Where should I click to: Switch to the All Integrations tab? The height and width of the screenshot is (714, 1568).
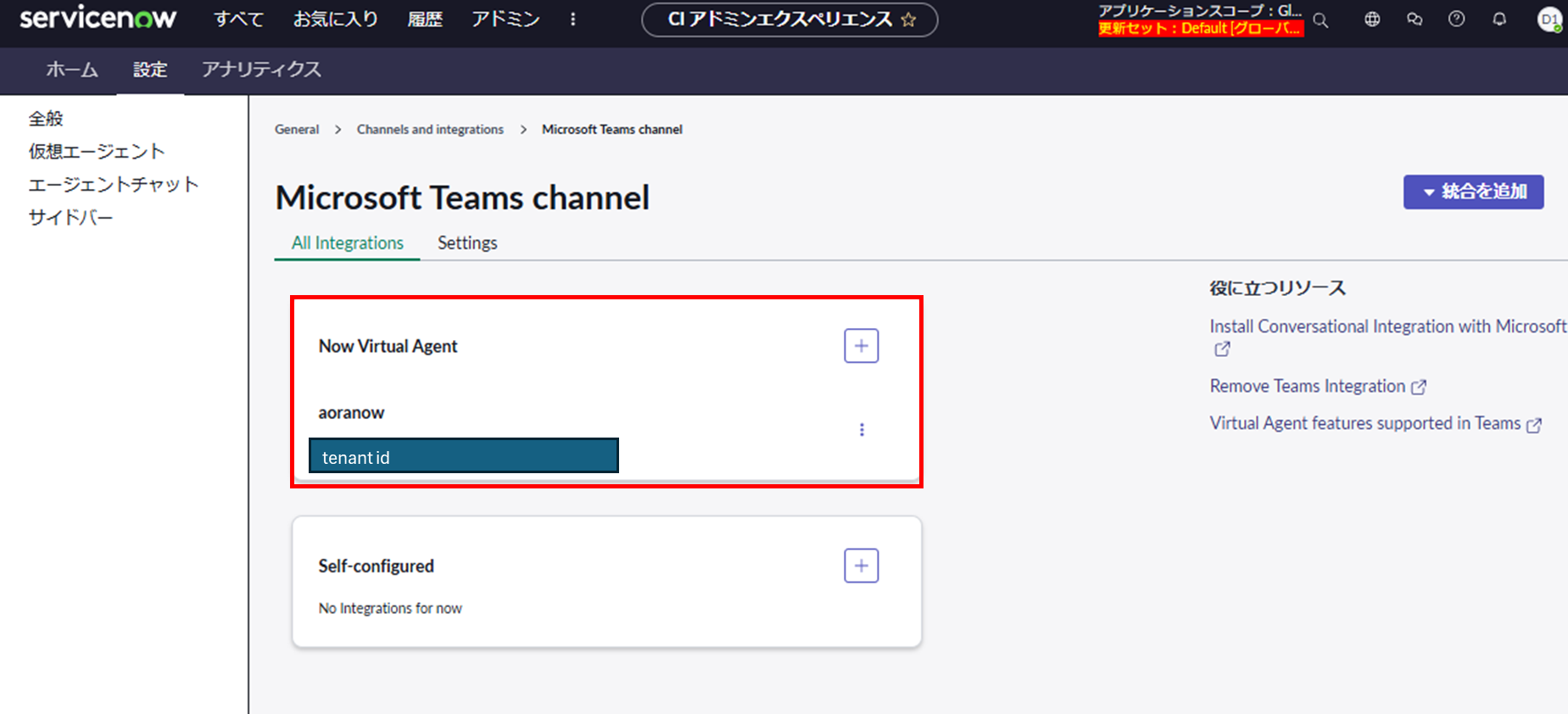click(348, 243)
